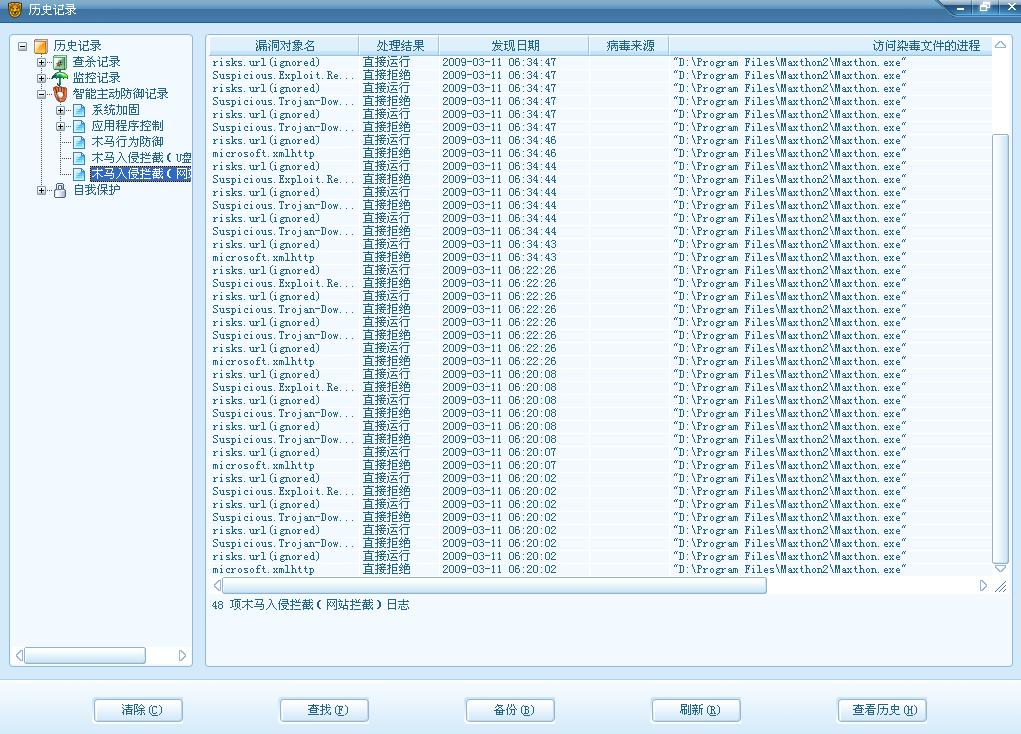
Task: Select 智能主动防御记录 tree entry
Action: [120, 94]
